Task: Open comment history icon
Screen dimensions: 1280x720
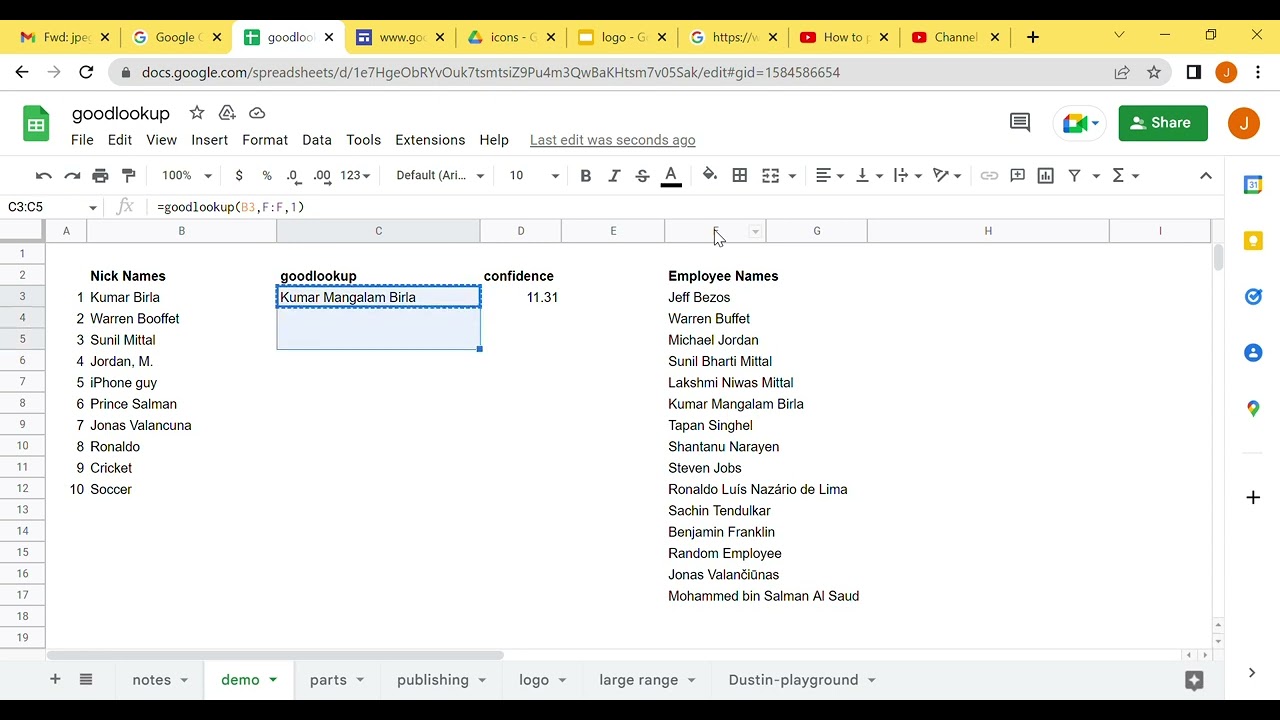Action: (x=1020, y=123)
